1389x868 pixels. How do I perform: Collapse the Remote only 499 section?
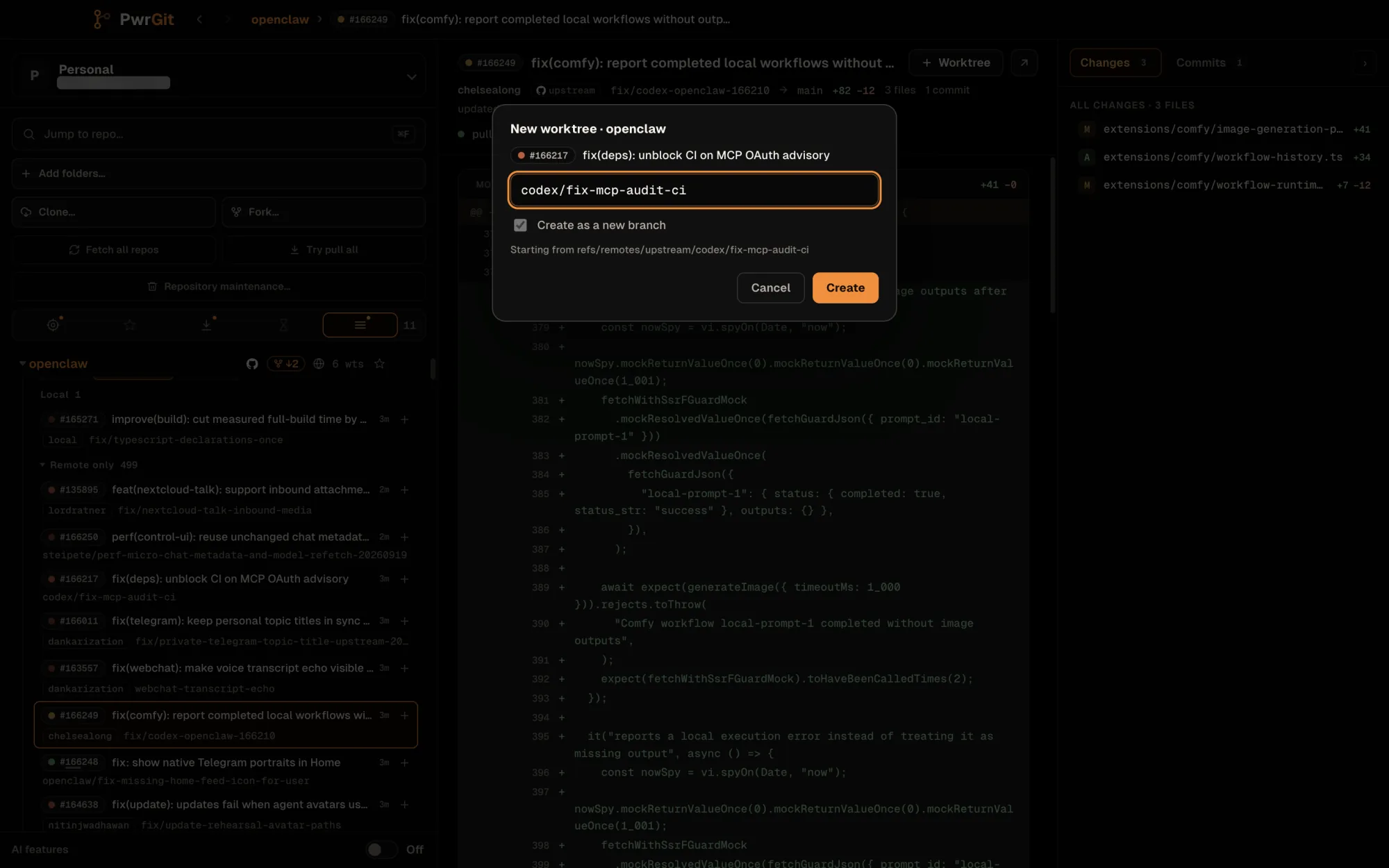42,465
